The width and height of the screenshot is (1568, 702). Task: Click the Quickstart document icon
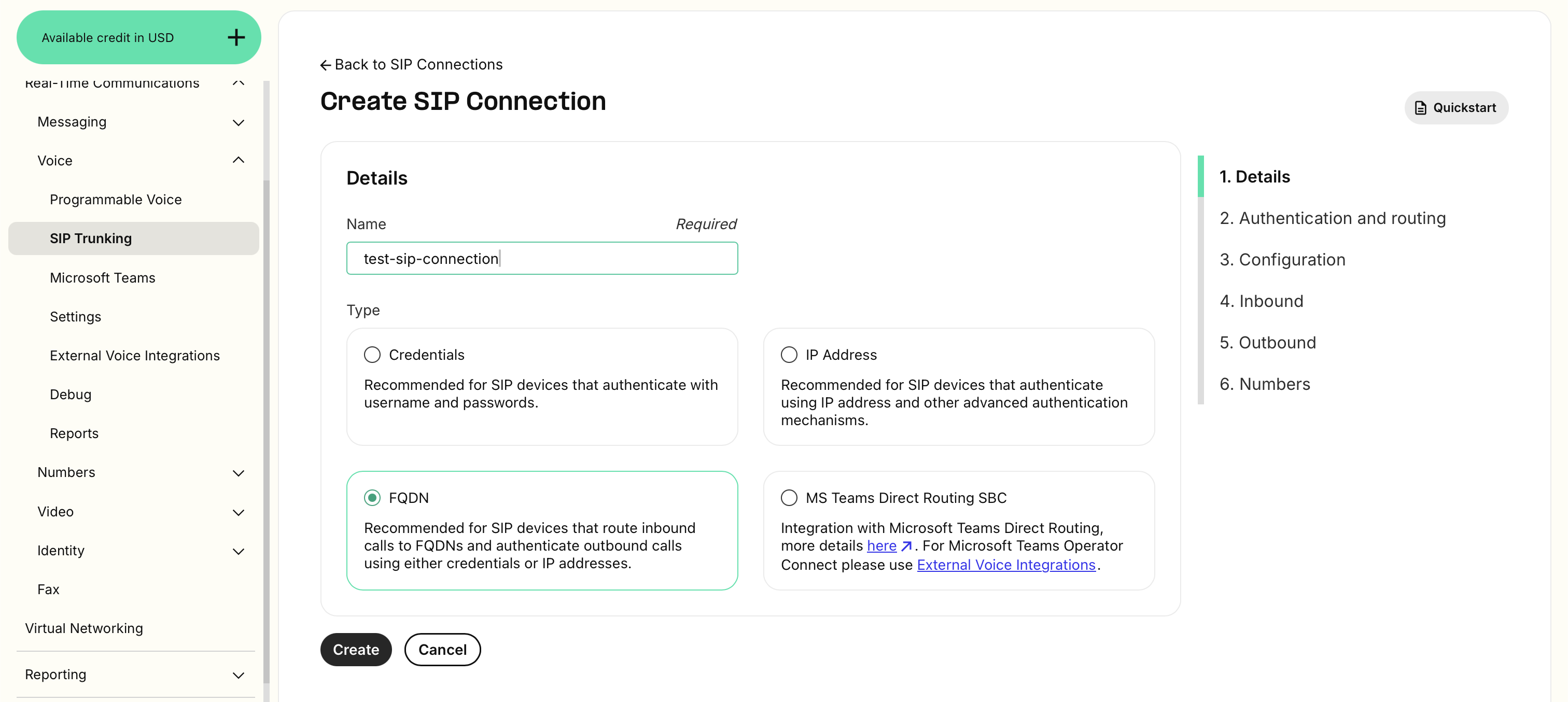tap(1420, 108)
